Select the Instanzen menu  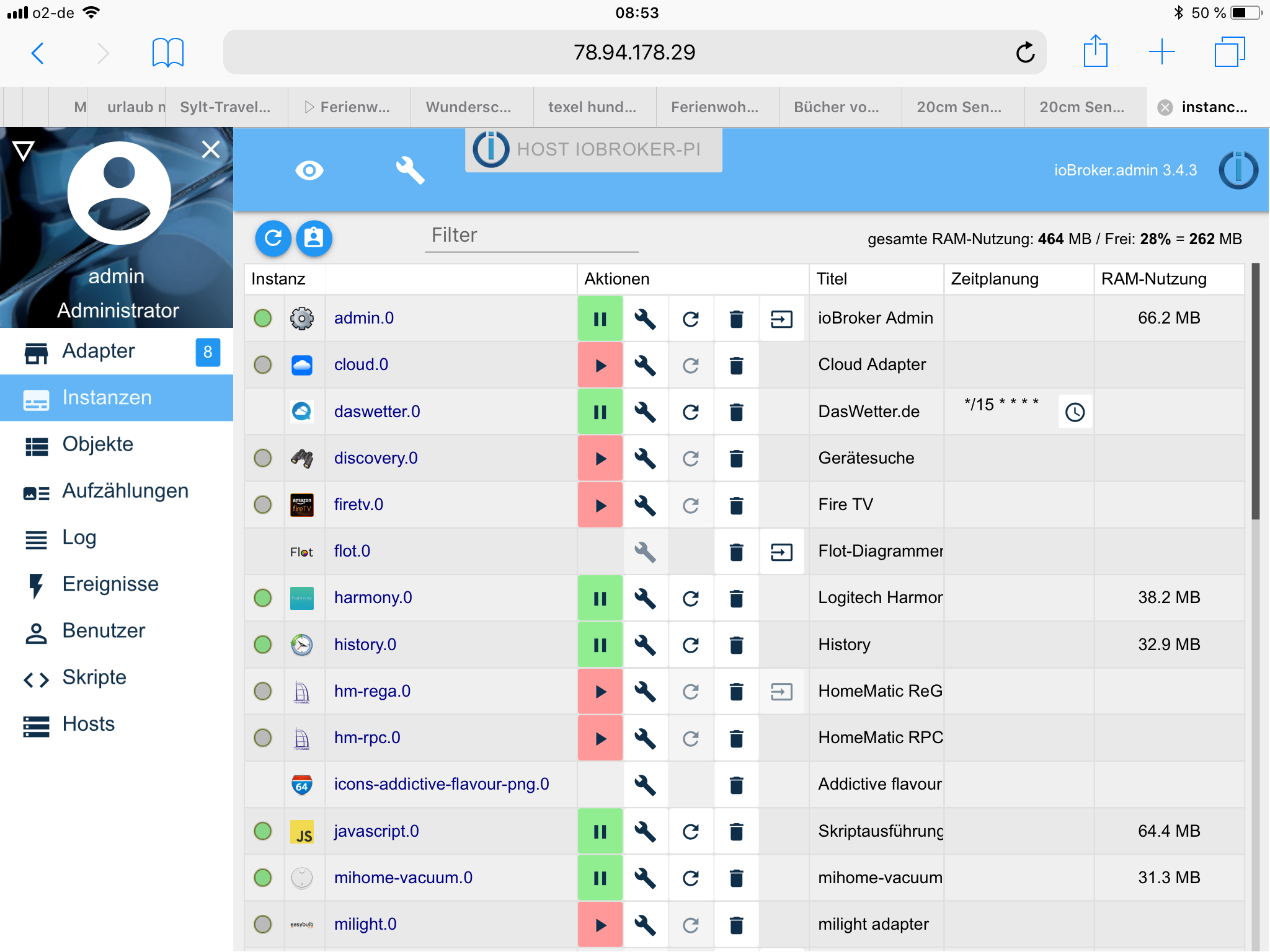click(x=117, y=398)
